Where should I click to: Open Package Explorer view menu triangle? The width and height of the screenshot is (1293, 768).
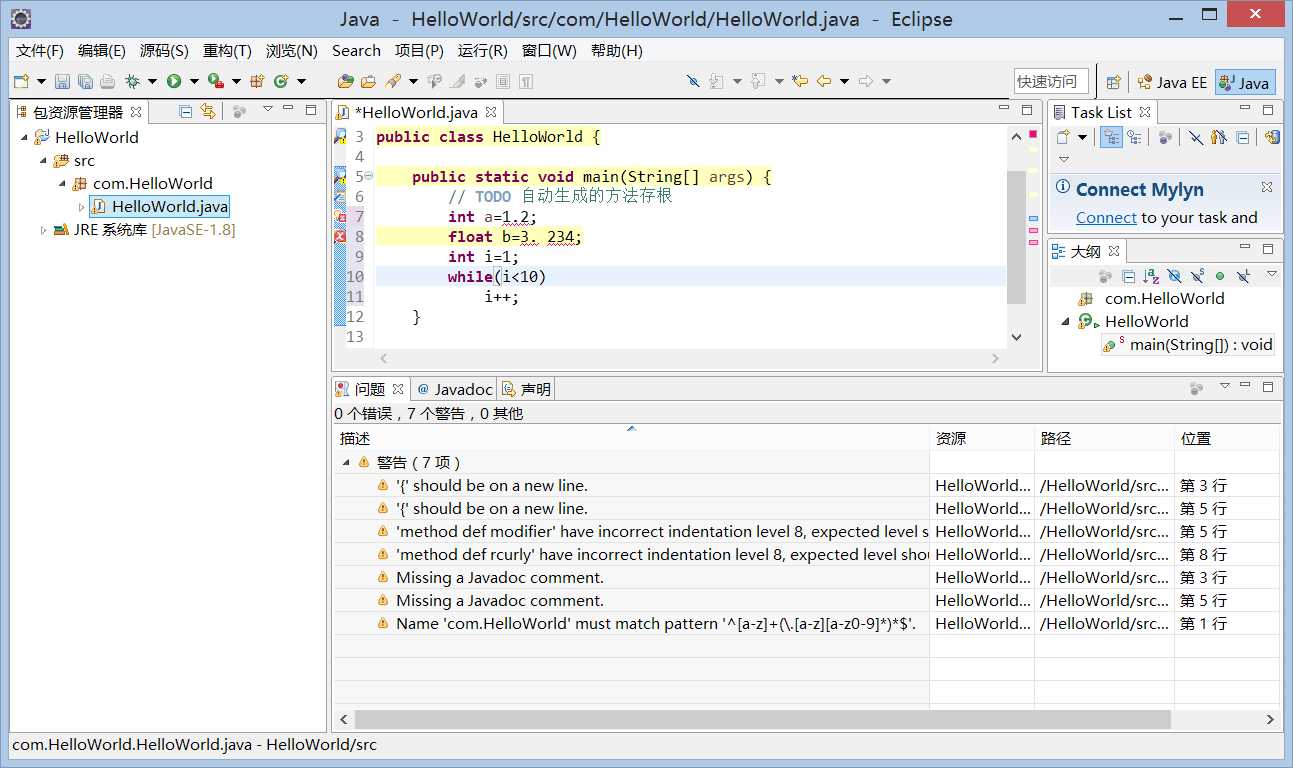click(x=267, y=109)
